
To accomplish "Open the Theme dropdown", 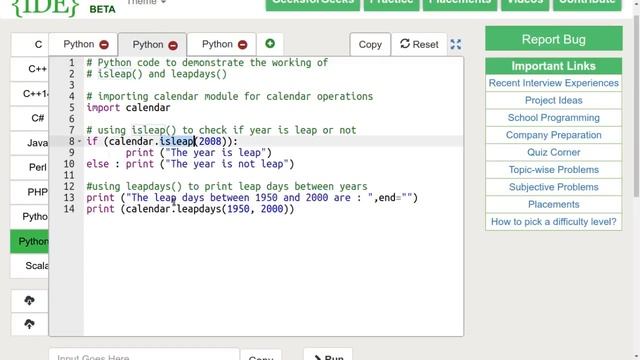I will 146,2.
